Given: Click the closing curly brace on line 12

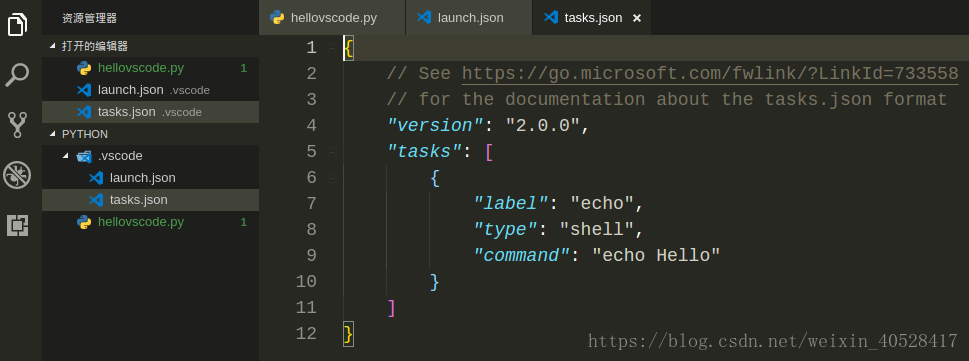Looking at the screenshot, I should pos(349,334).
